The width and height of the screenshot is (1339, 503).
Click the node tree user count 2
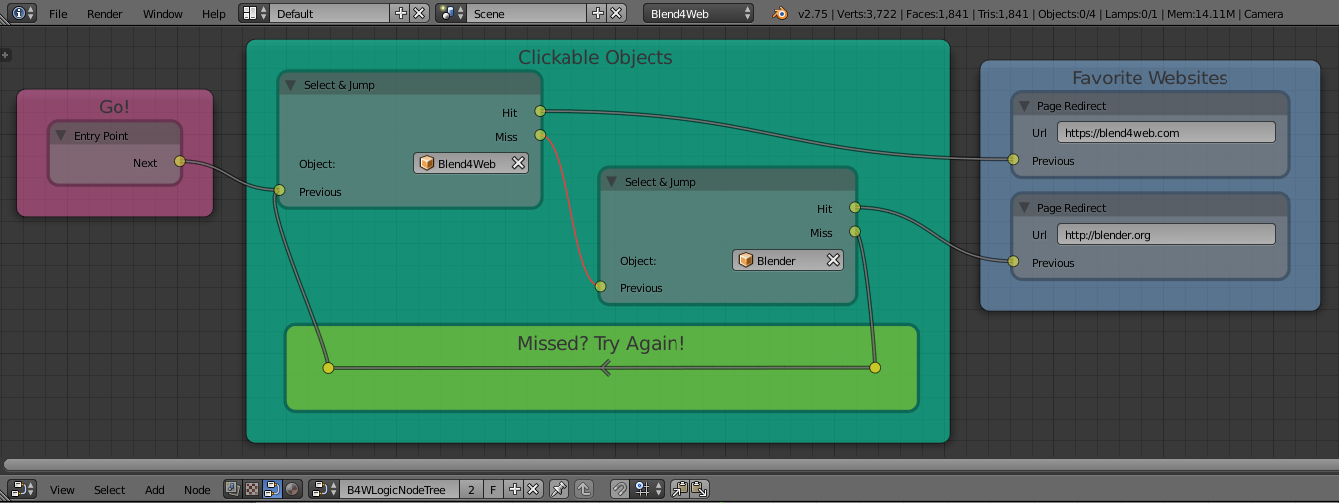point(471,489)
